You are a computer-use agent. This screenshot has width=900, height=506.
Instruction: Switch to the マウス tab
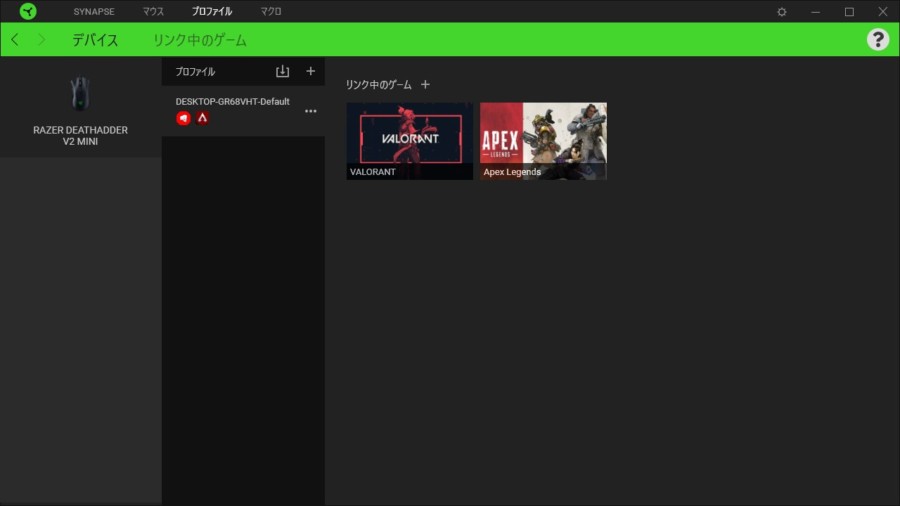153,12
